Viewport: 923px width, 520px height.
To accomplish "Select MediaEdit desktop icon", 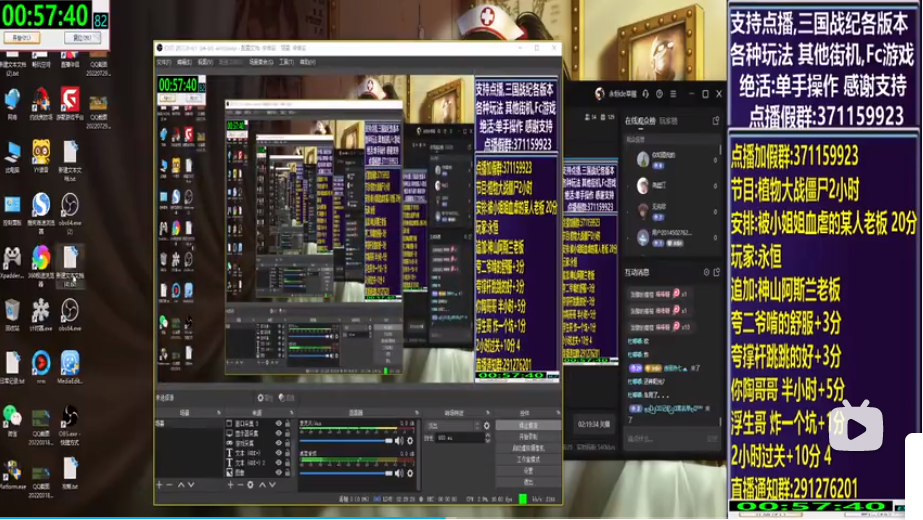I will (x=69, y=367).
